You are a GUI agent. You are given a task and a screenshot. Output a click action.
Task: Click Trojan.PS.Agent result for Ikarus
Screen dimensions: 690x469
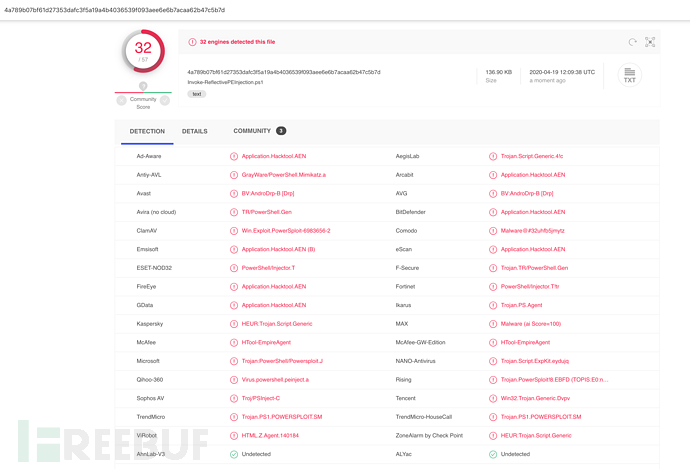pyautogui.click(x=521, y=305)
